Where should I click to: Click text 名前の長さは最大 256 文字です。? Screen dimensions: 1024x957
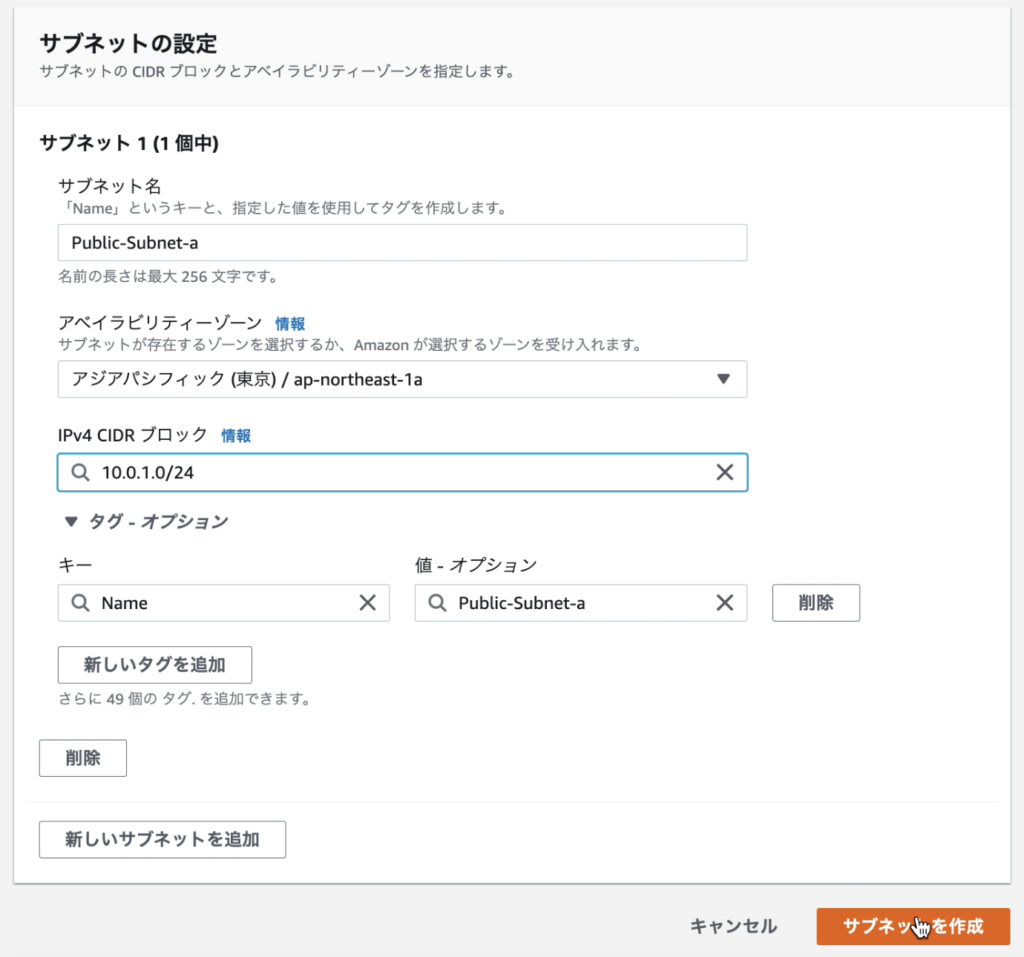point(168,276)
